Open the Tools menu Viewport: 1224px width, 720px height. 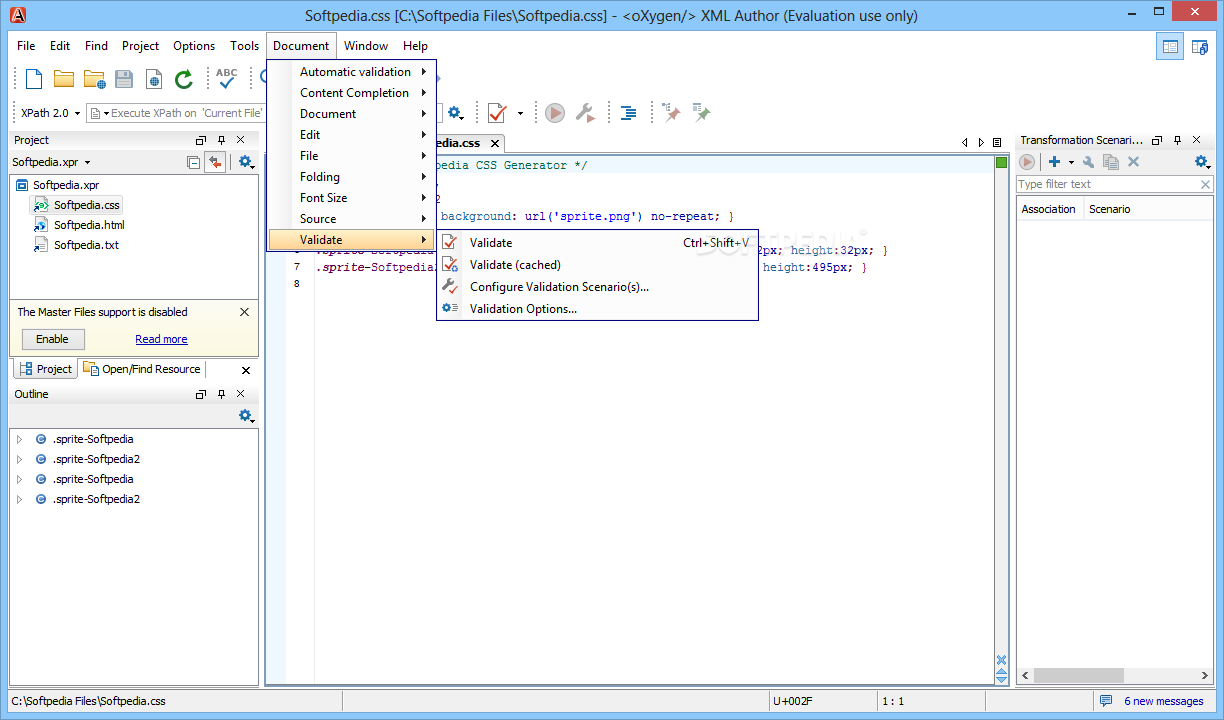point(244,46)
